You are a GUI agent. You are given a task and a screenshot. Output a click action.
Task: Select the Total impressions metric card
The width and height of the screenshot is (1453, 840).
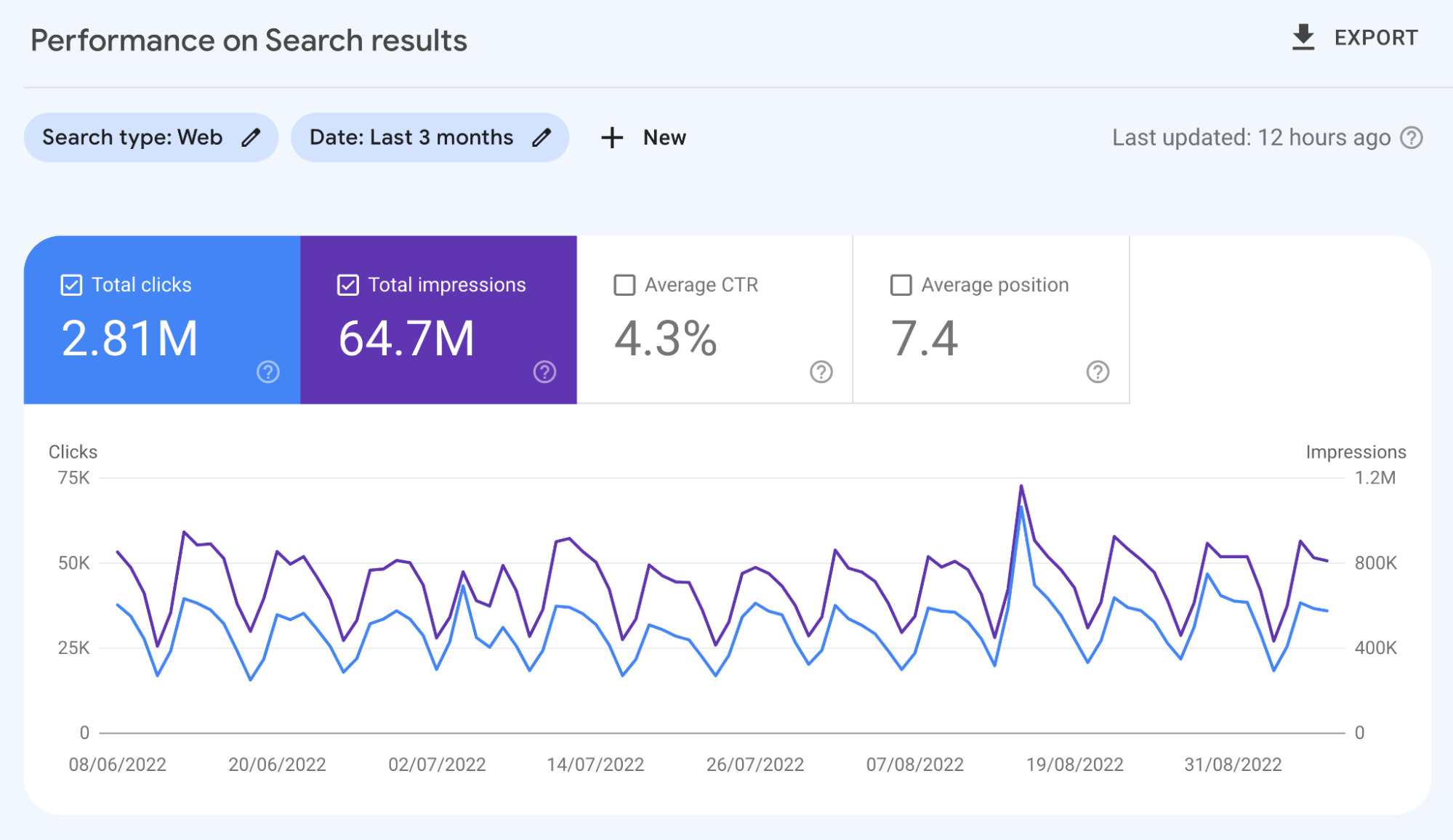(438, 320)
